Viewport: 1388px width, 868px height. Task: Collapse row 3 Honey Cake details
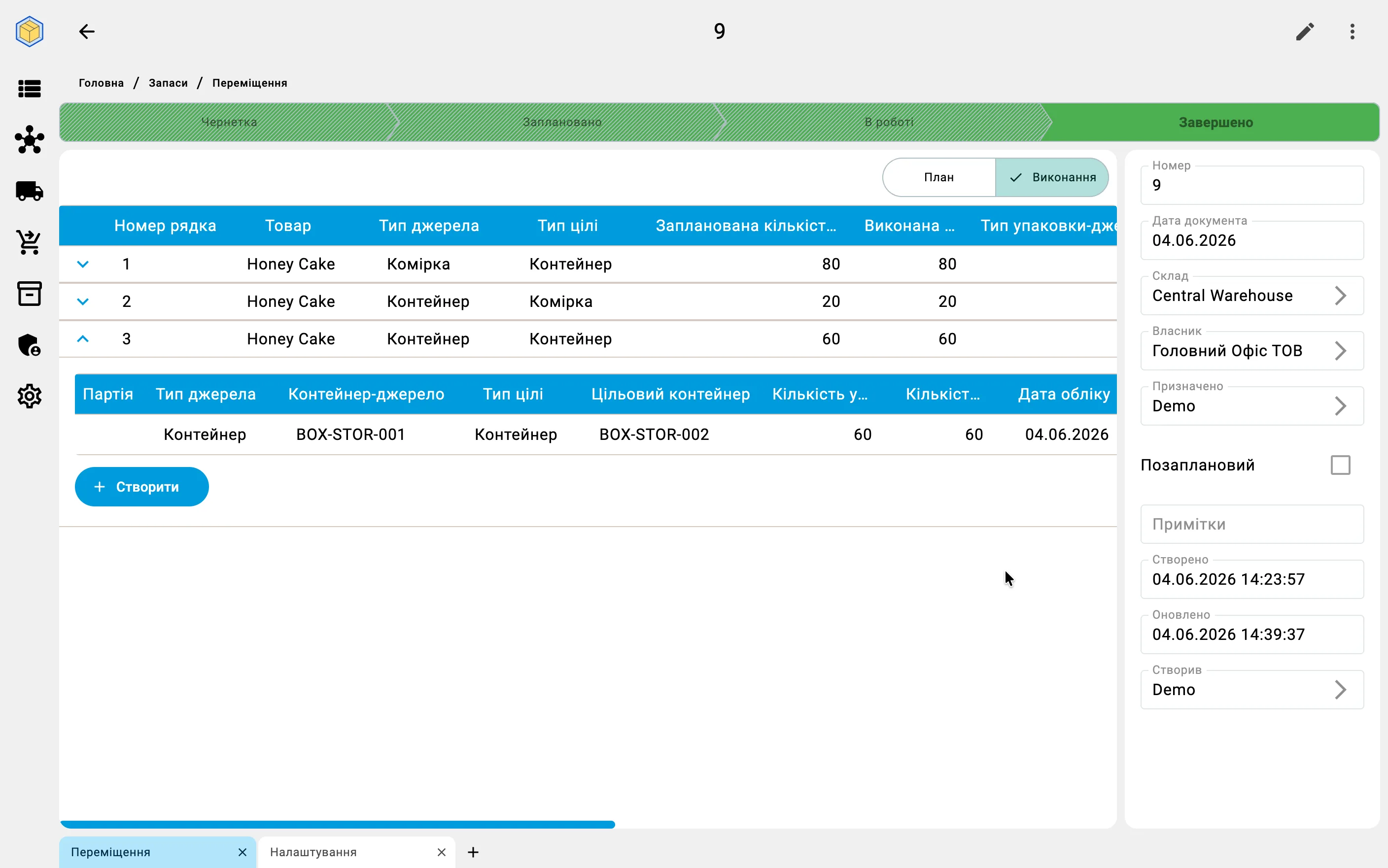coord(83,339)
